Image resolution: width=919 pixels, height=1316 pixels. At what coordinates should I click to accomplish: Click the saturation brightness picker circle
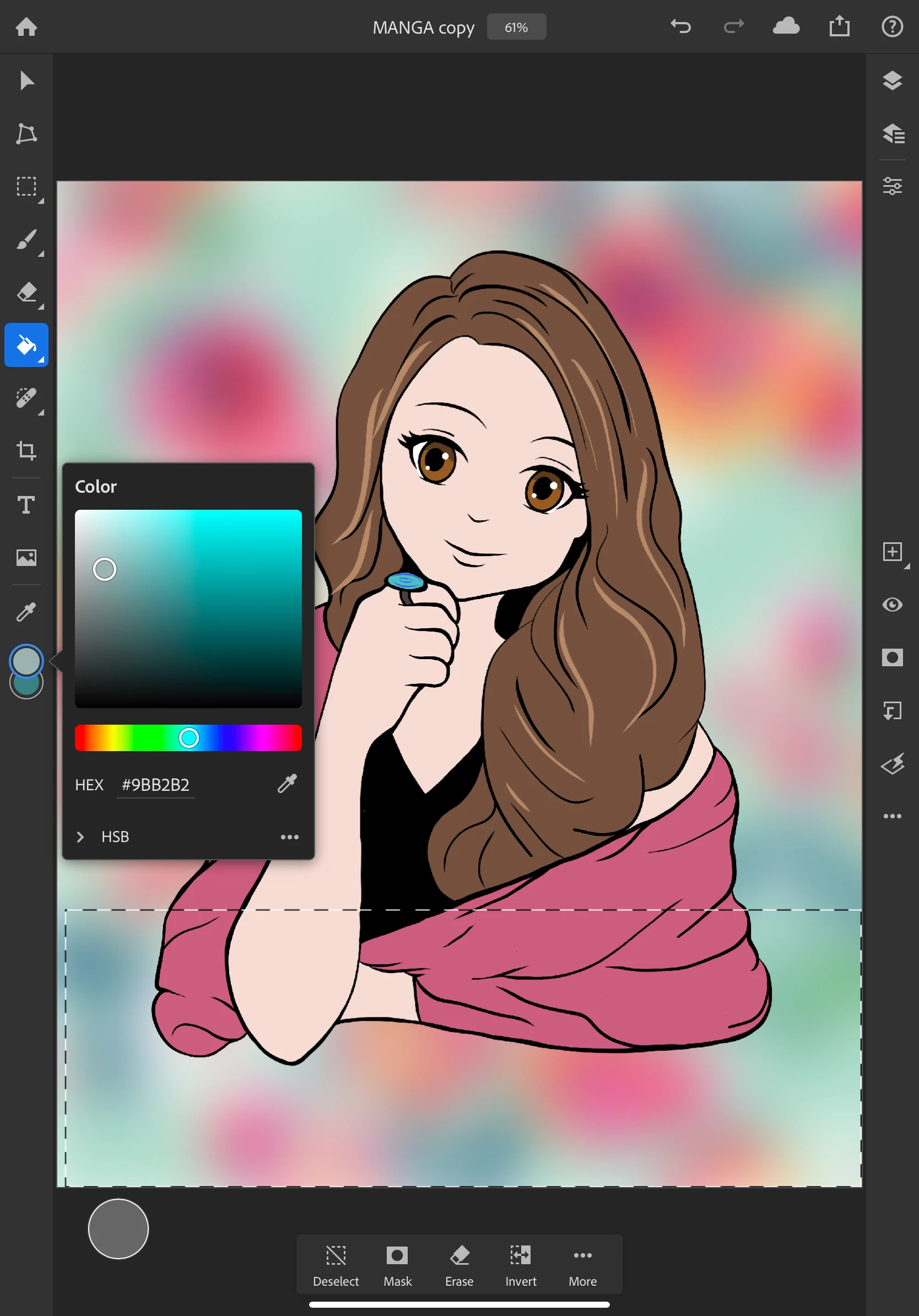104,569
